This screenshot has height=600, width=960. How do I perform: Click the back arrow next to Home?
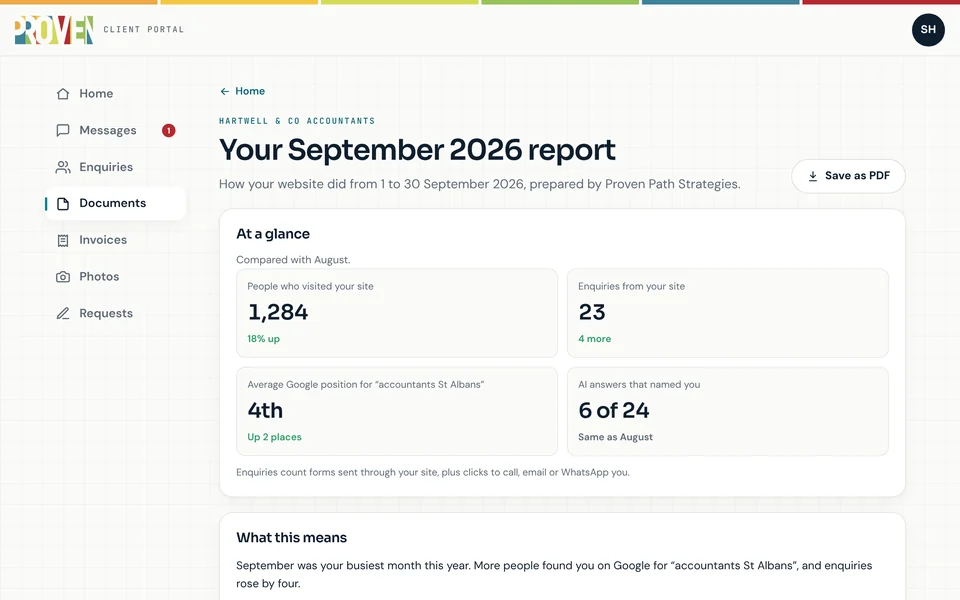[225, 91]
